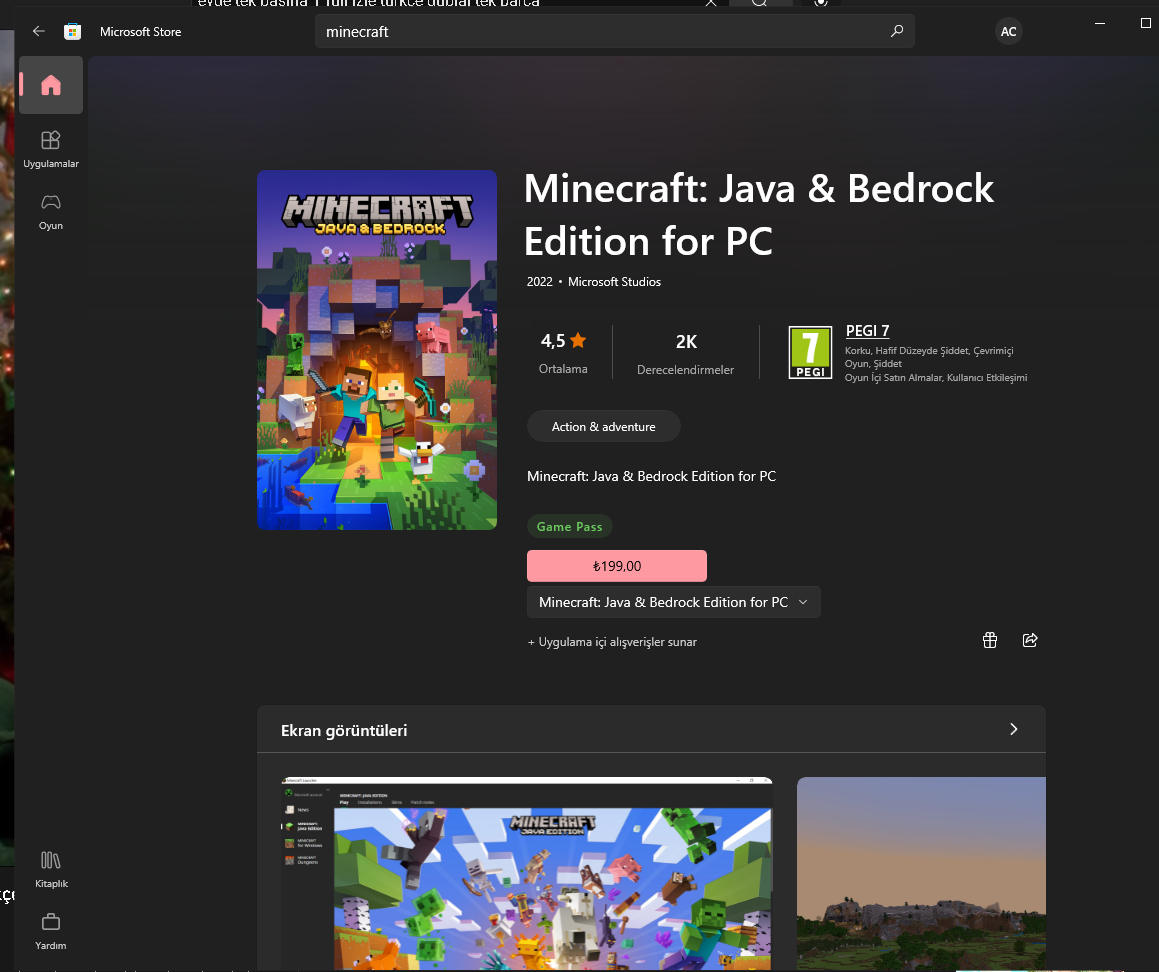Buy the game for ₺199,00

(616, 566)
